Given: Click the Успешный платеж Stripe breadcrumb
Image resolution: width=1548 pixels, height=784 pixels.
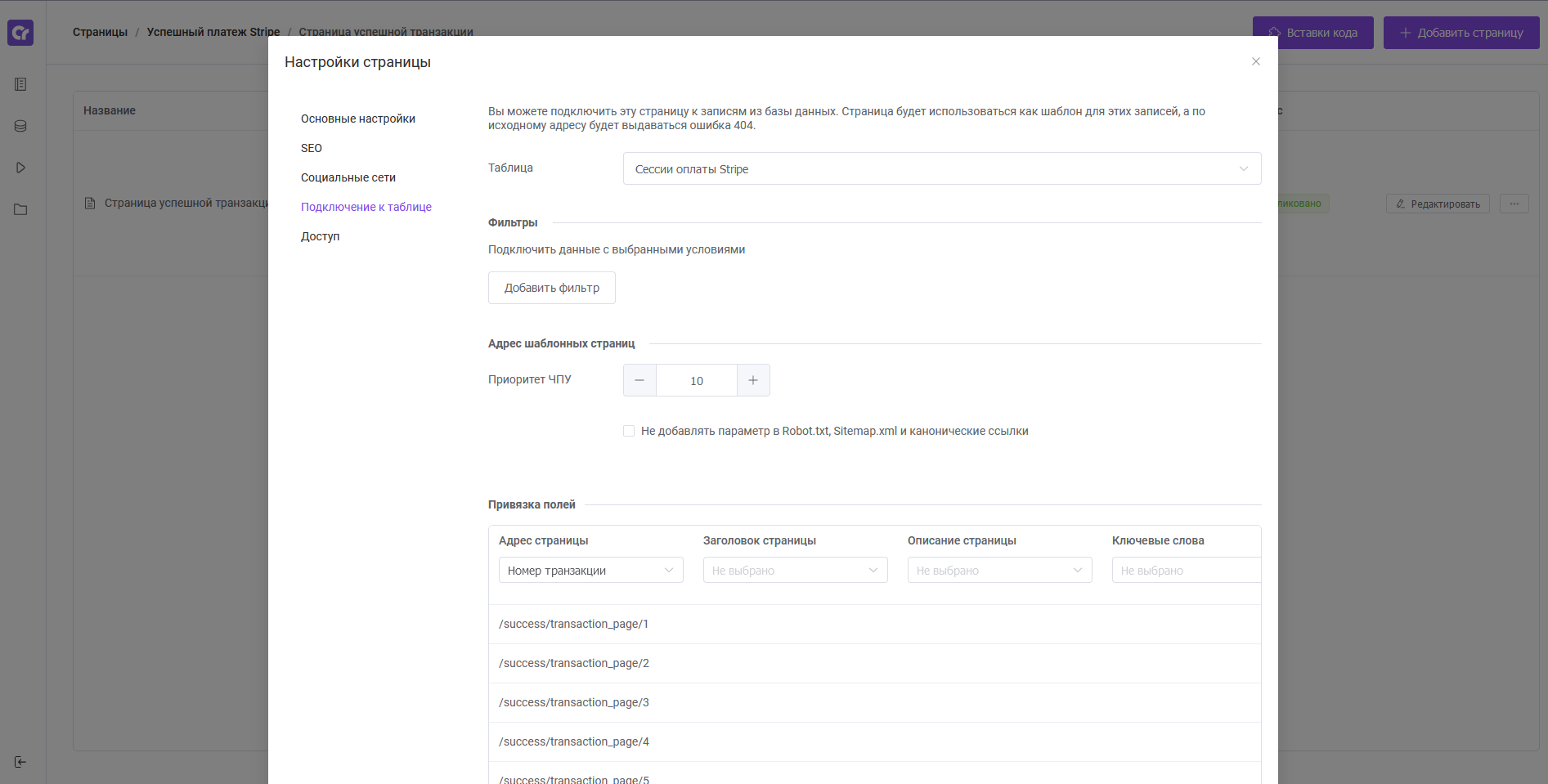Looking at the screenshot, I should click(x=213, y=32).
